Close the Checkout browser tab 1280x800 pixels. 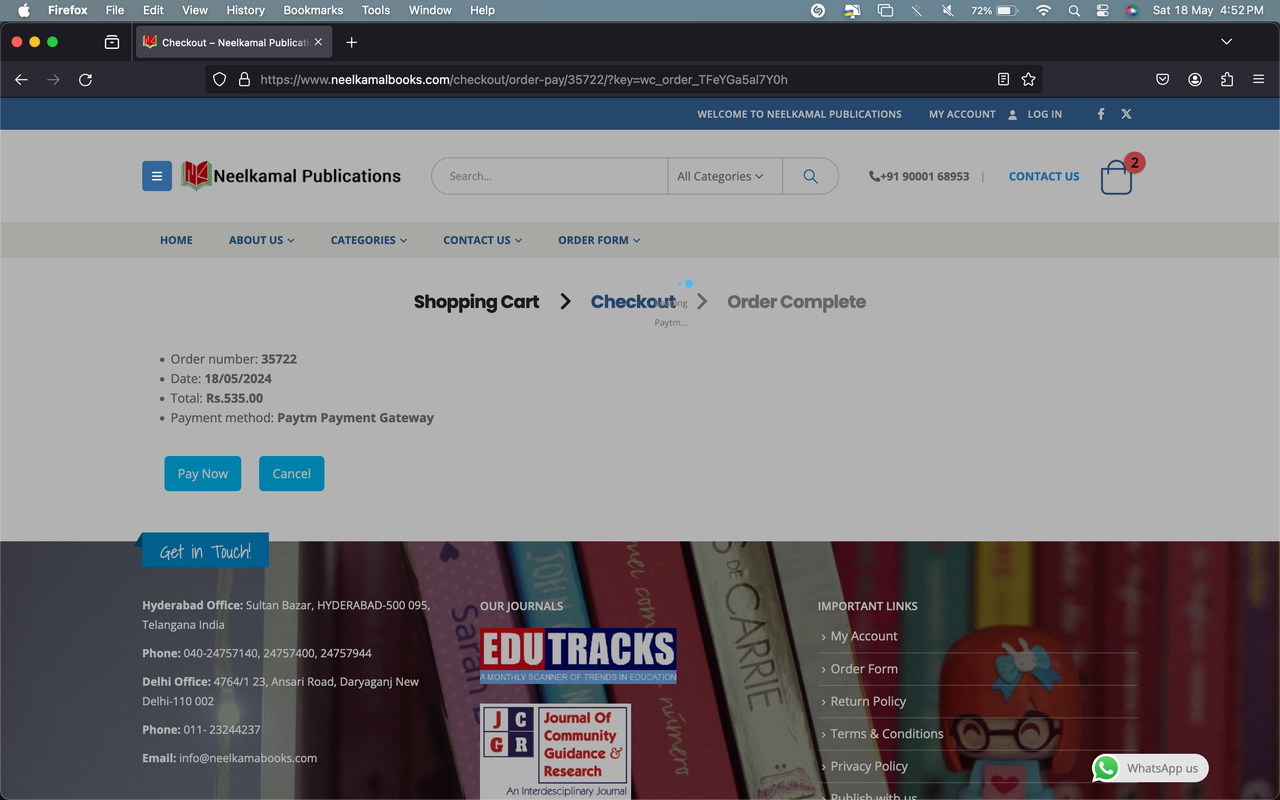tap(319, 42)
